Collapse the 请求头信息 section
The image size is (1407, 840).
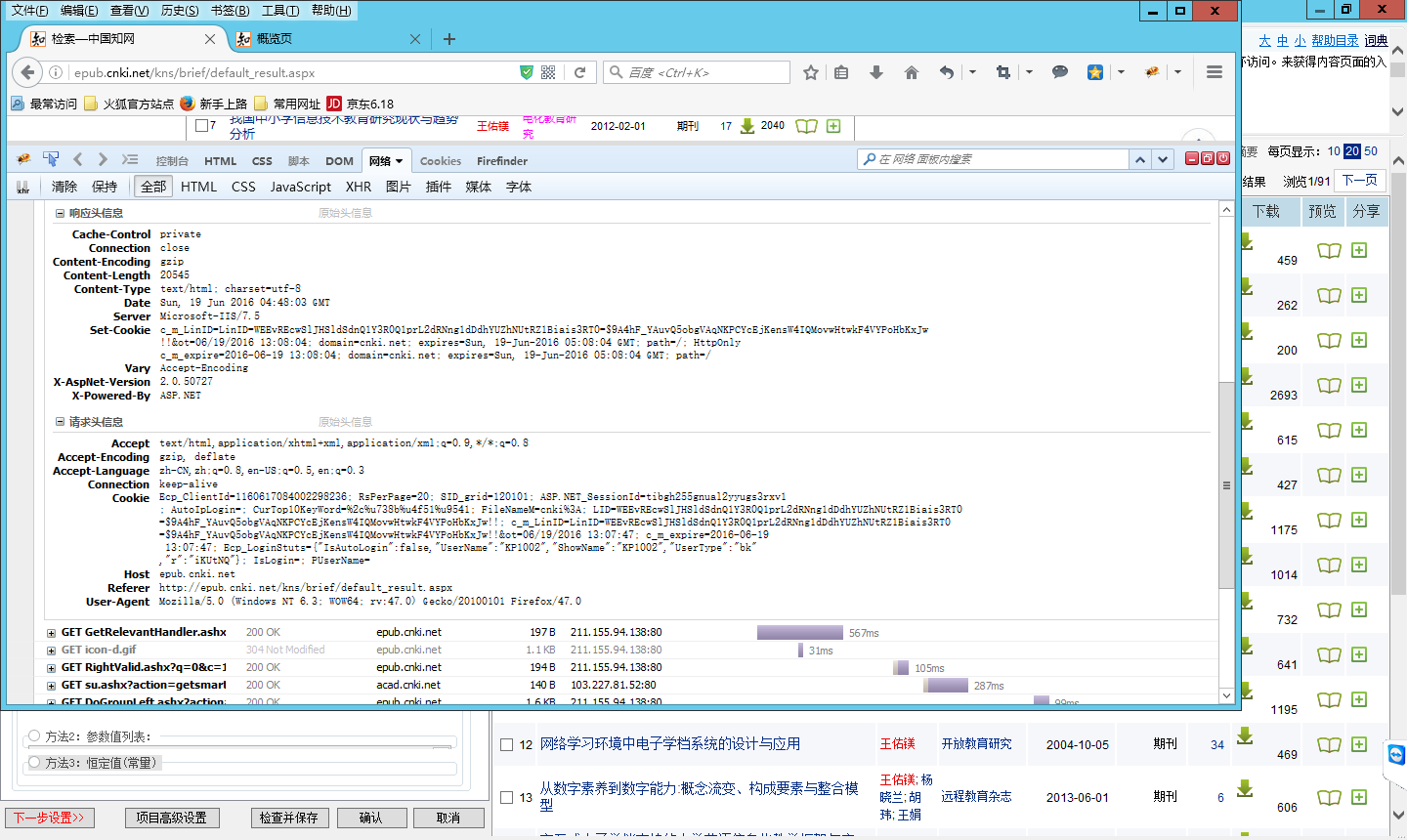pyautogui.click(x=60, y=422)
